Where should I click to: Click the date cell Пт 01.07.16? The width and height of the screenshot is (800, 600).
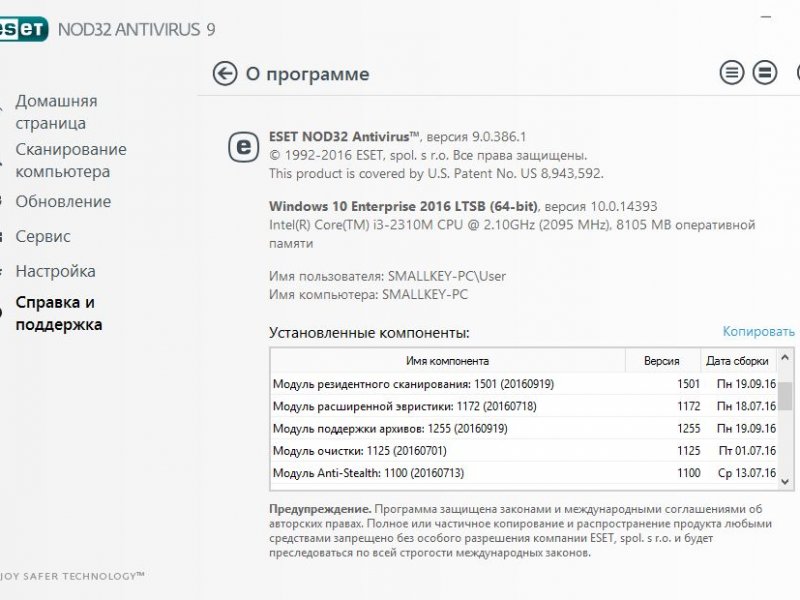coord(747,451)
